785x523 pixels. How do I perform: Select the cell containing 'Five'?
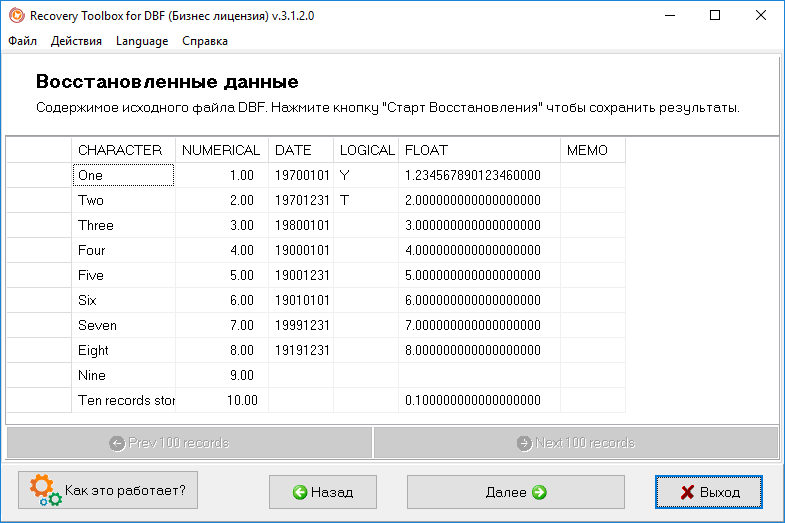click(124, 275)
